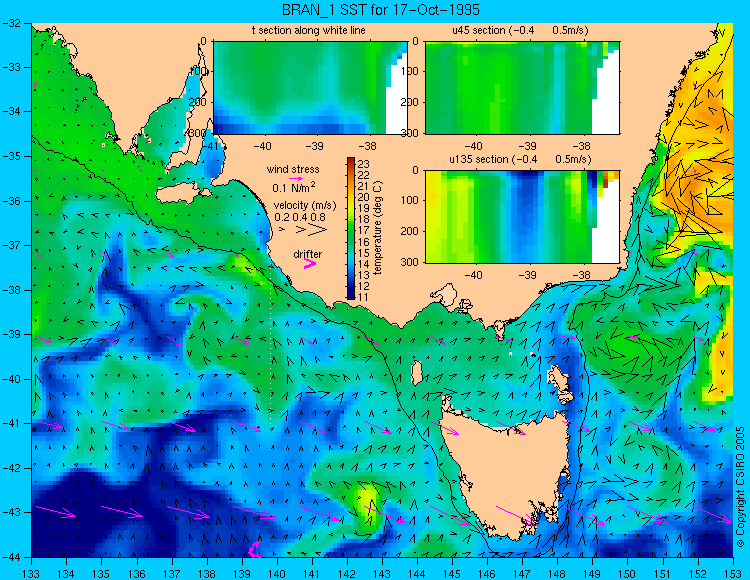The image size is (750, 580).
Task: Click the "0.1 N/m²" wind stress scale text
Action: coord(294,187)
